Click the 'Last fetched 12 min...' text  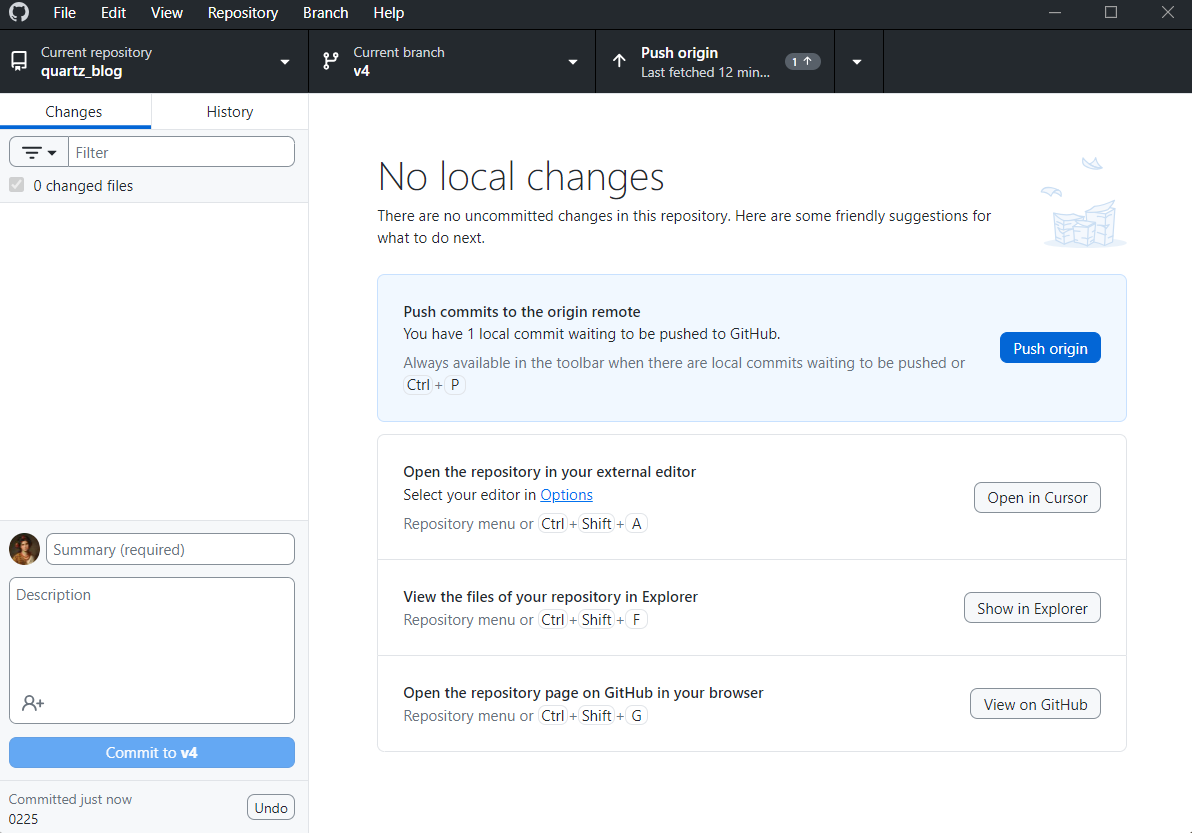[x=705, y=72]
